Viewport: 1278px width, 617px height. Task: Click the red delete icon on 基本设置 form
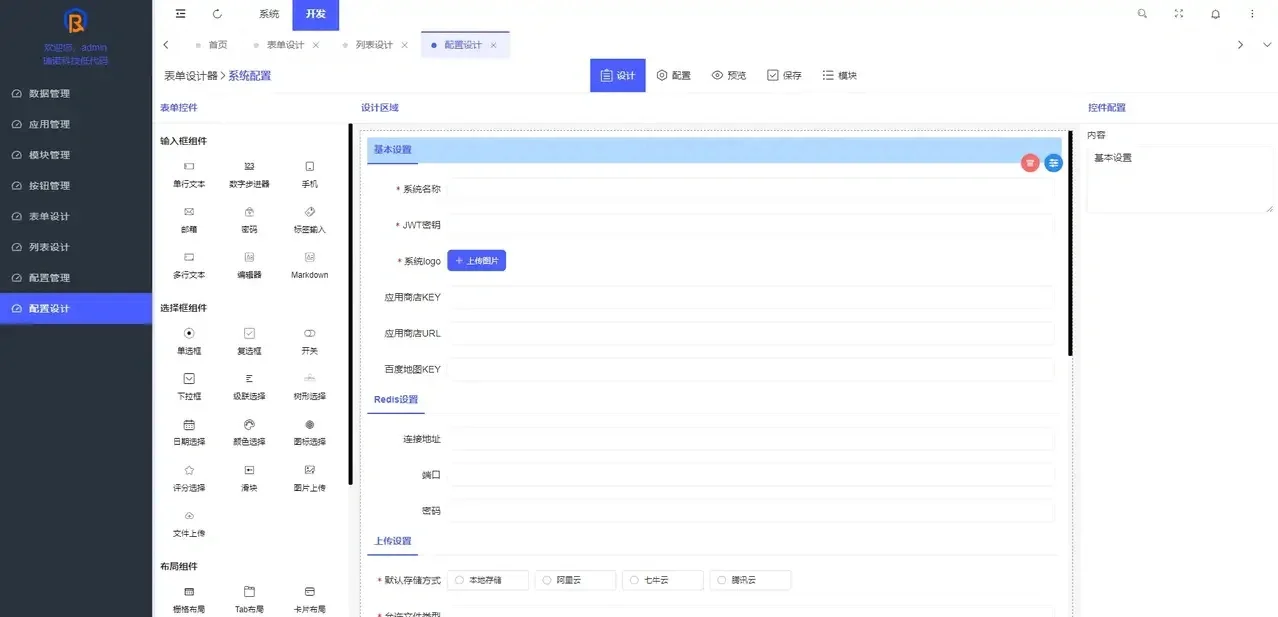(1030, 162)
